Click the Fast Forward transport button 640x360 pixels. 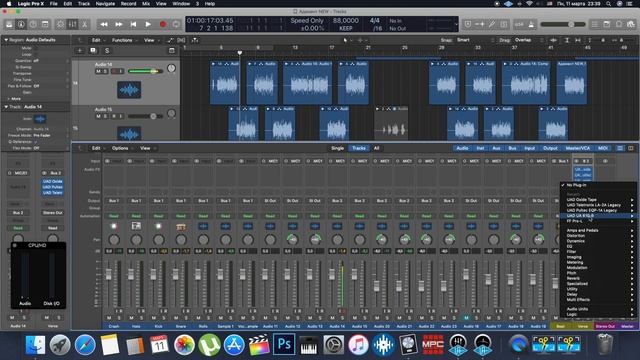119,24
